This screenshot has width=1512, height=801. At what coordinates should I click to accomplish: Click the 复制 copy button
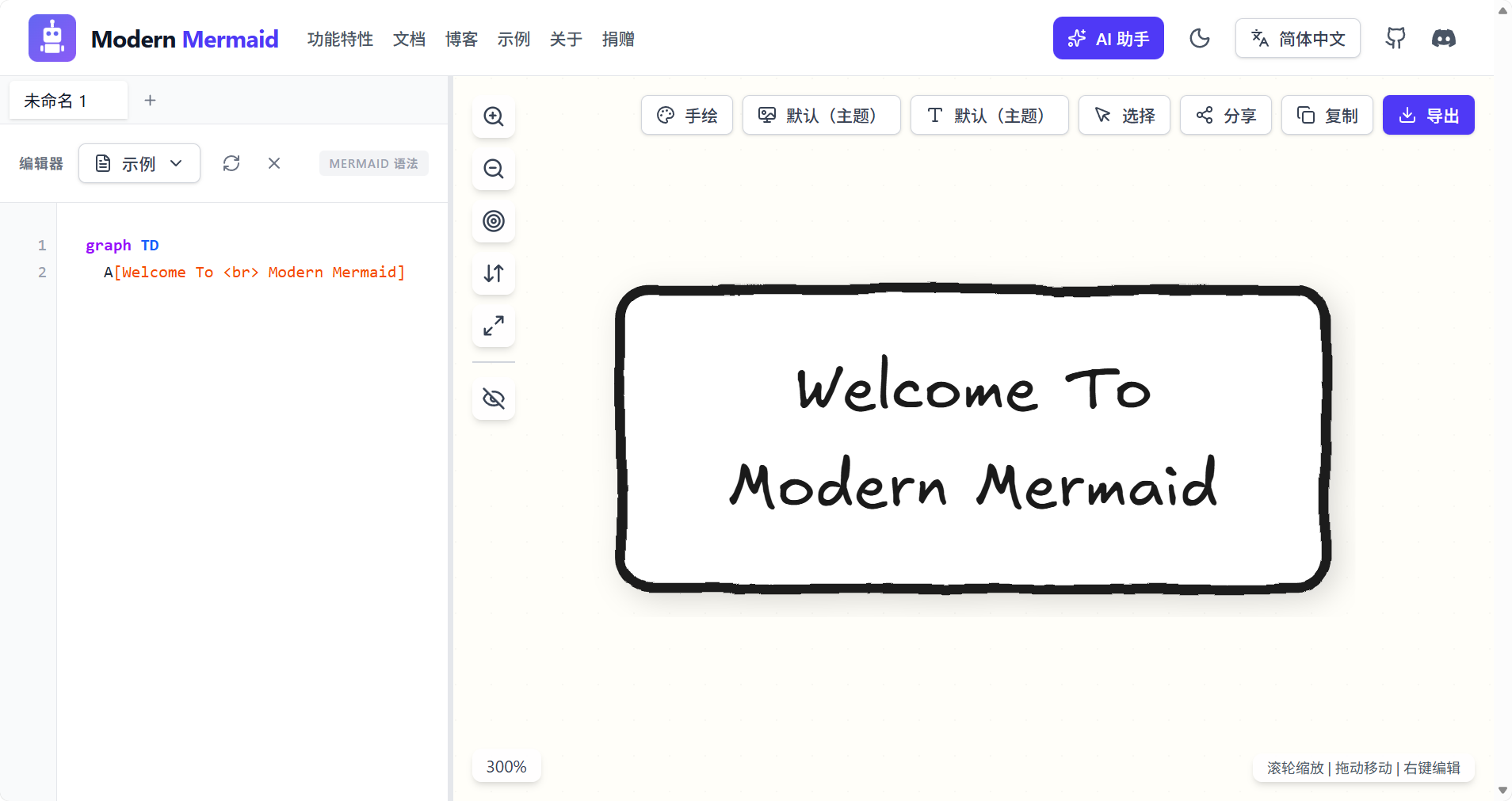1327,115
